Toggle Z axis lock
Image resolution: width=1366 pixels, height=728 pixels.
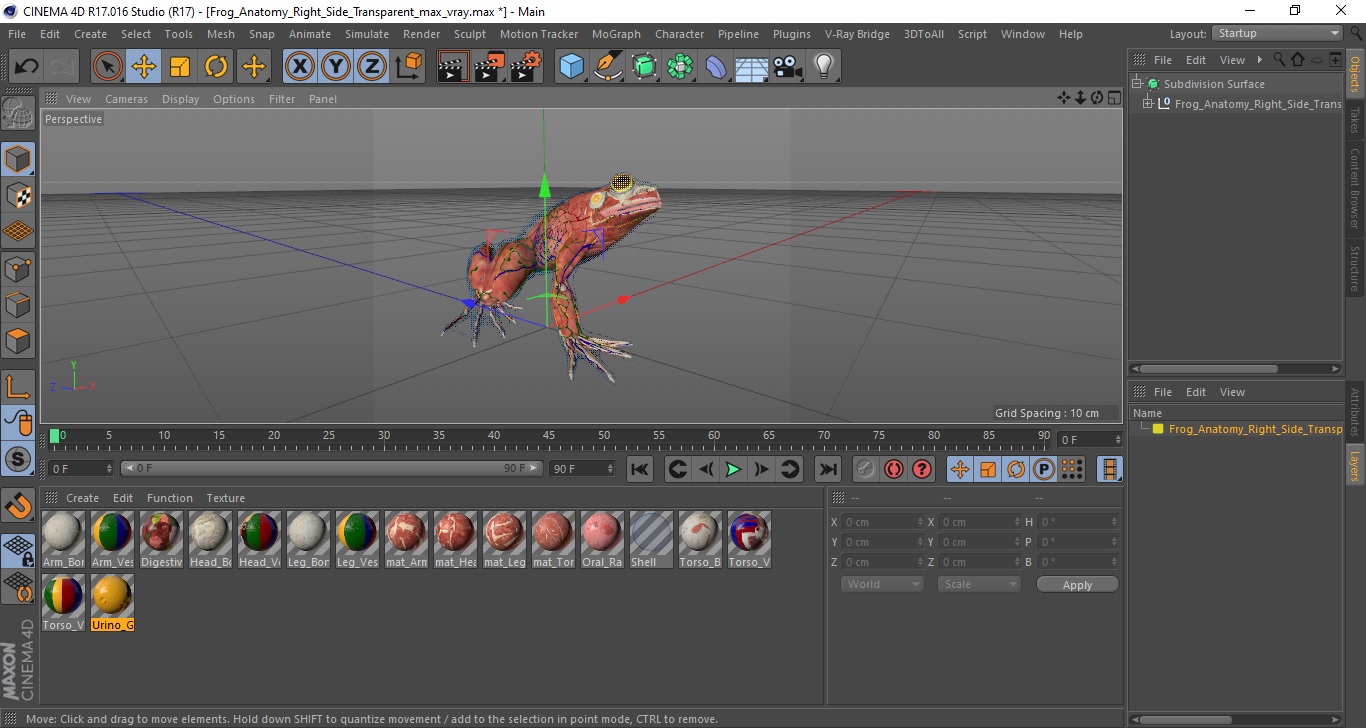click(372, 67)
